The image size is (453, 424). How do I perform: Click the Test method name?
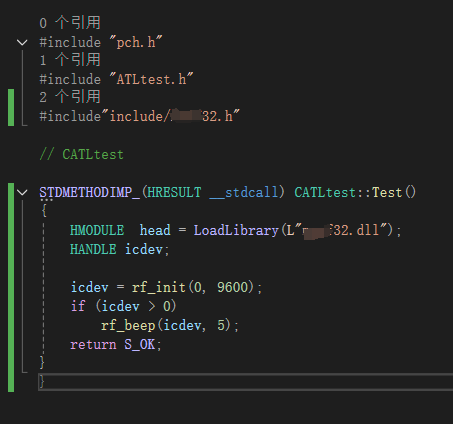(387, 193)
